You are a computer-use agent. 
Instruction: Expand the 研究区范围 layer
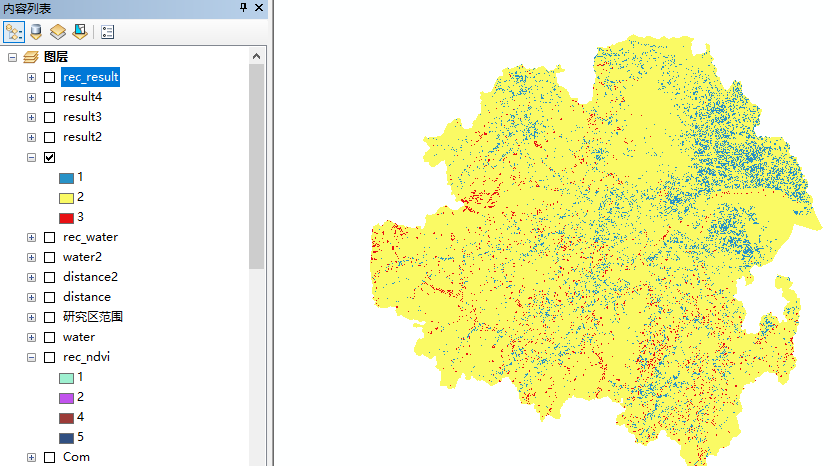coord(31,317)
